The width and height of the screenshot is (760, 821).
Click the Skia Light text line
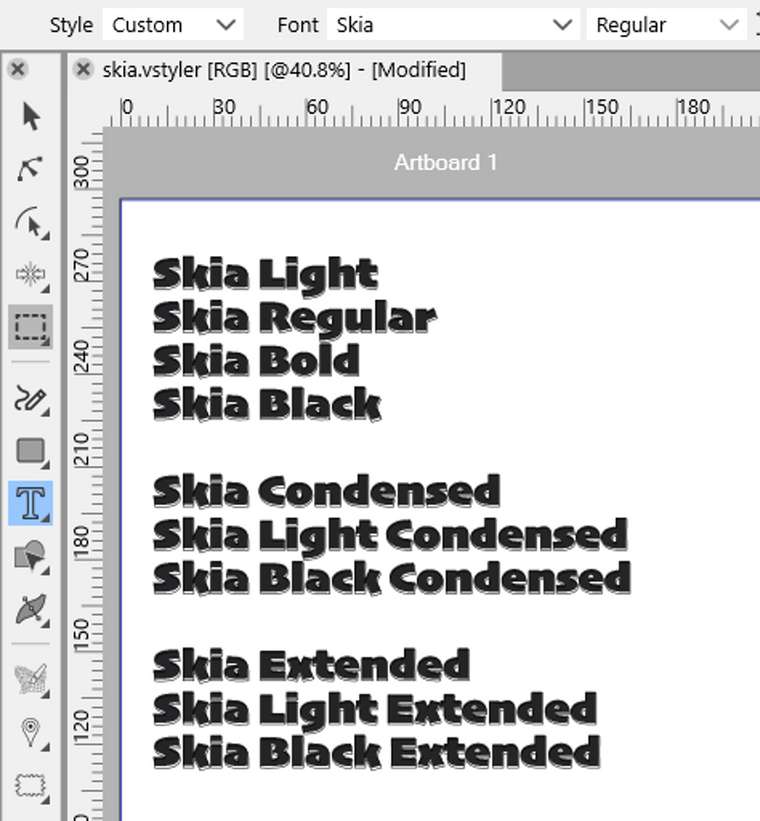266,275
